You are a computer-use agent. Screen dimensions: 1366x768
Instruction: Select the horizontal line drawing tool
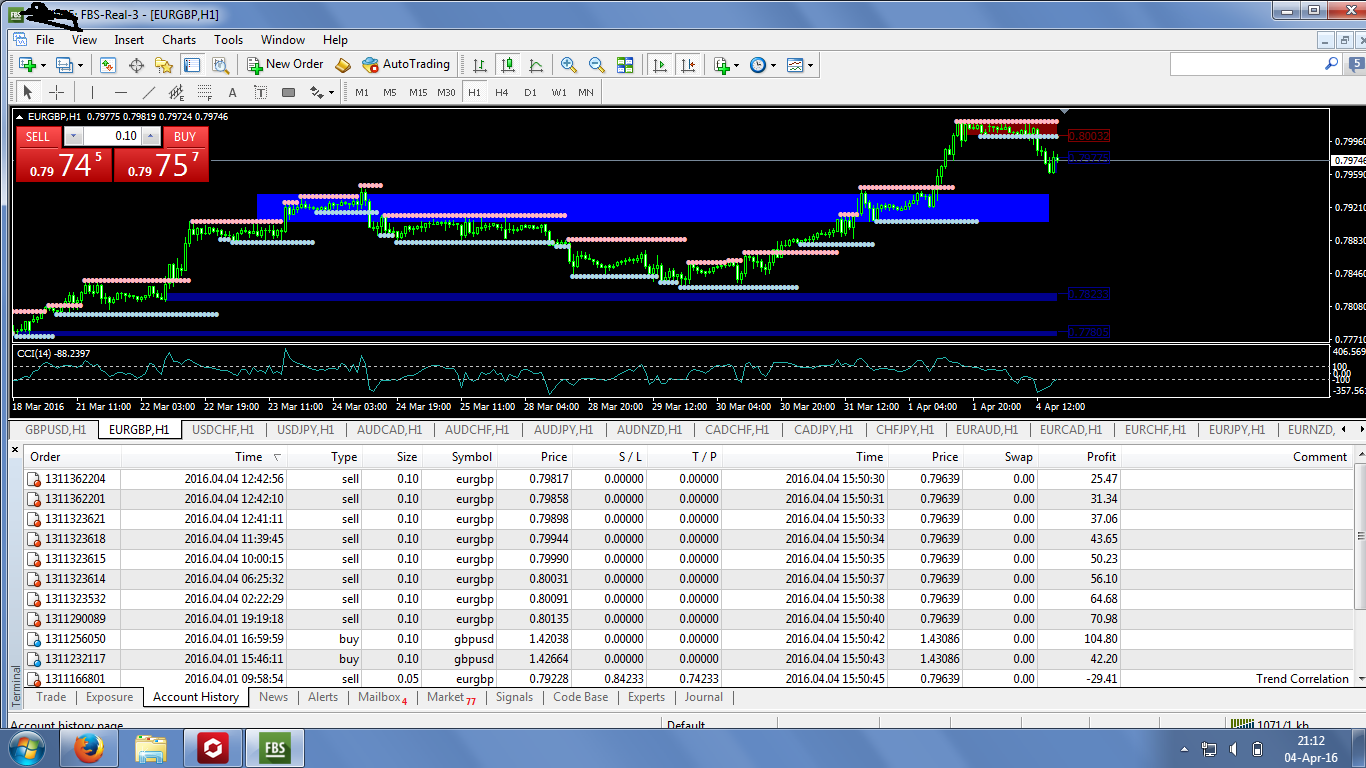120,92
